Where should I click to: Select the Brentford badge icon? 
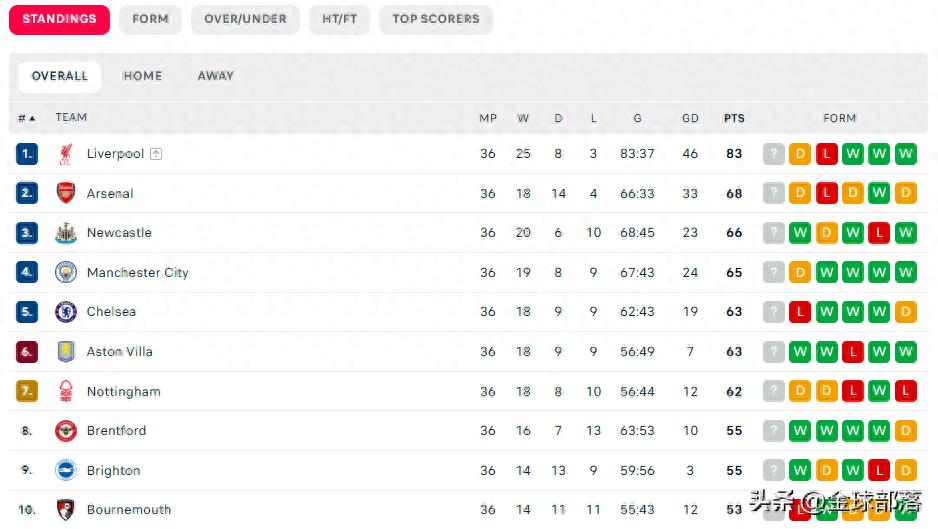(66, 430)
